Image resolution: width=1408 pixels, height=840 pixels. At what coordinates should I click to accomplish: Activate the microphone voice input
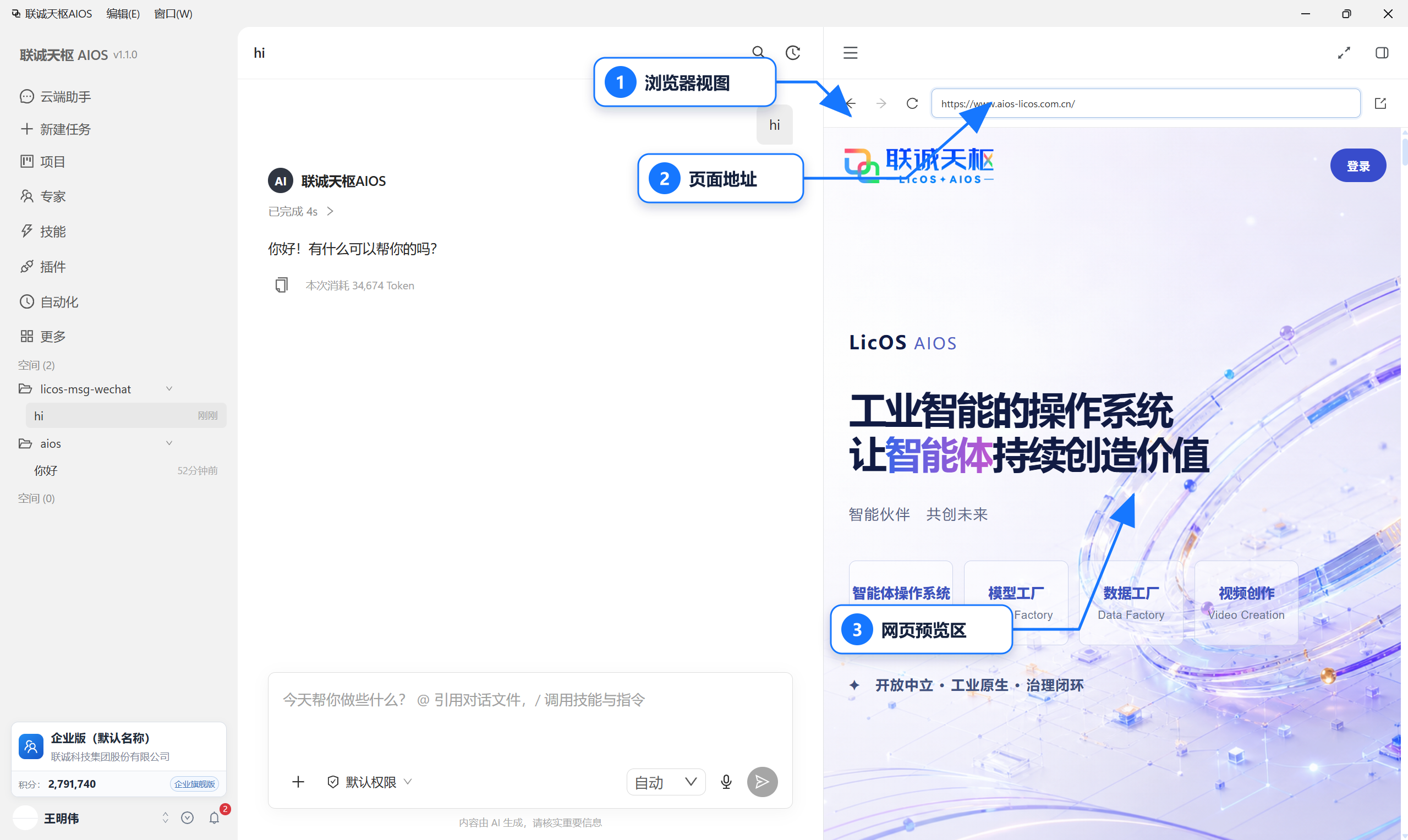[726, 782]
